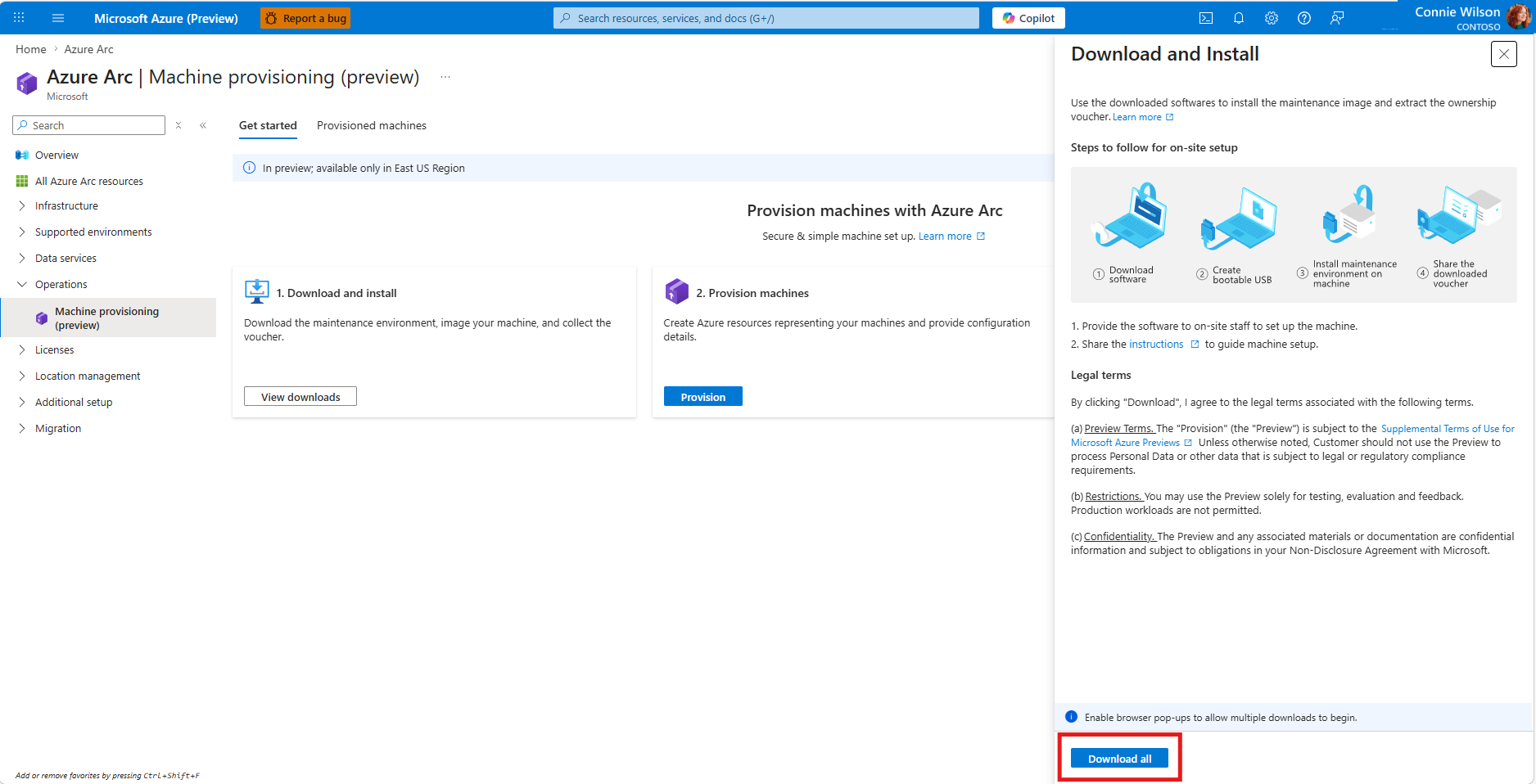Click the Machine provisioning cube icon
This screenshot has width=1536, height=784.
point(42,318)
